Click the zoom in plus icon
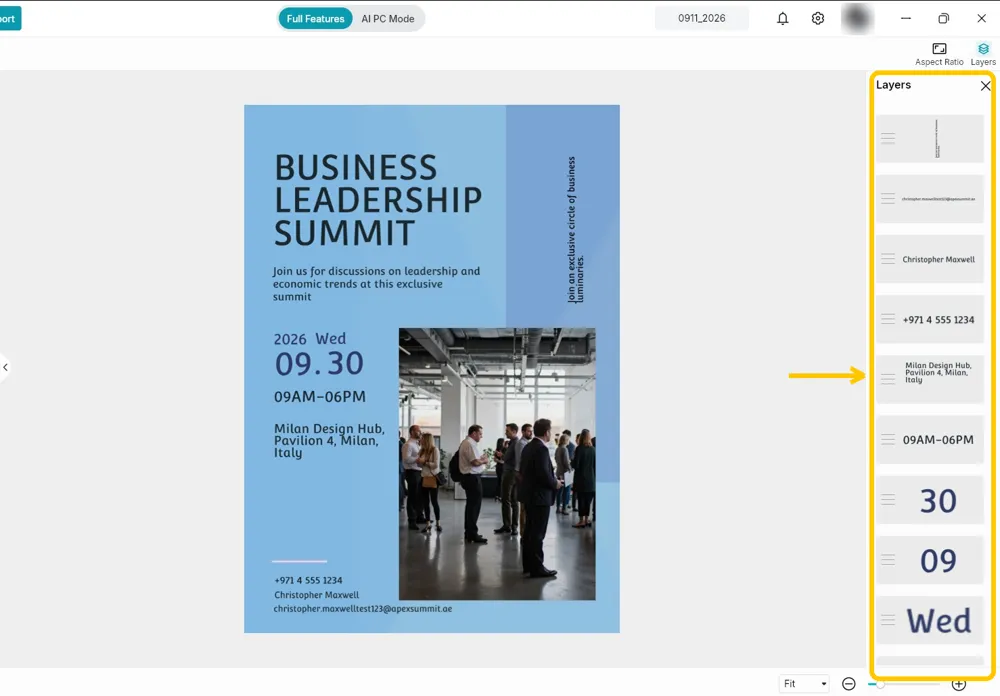 pos(959,684)
